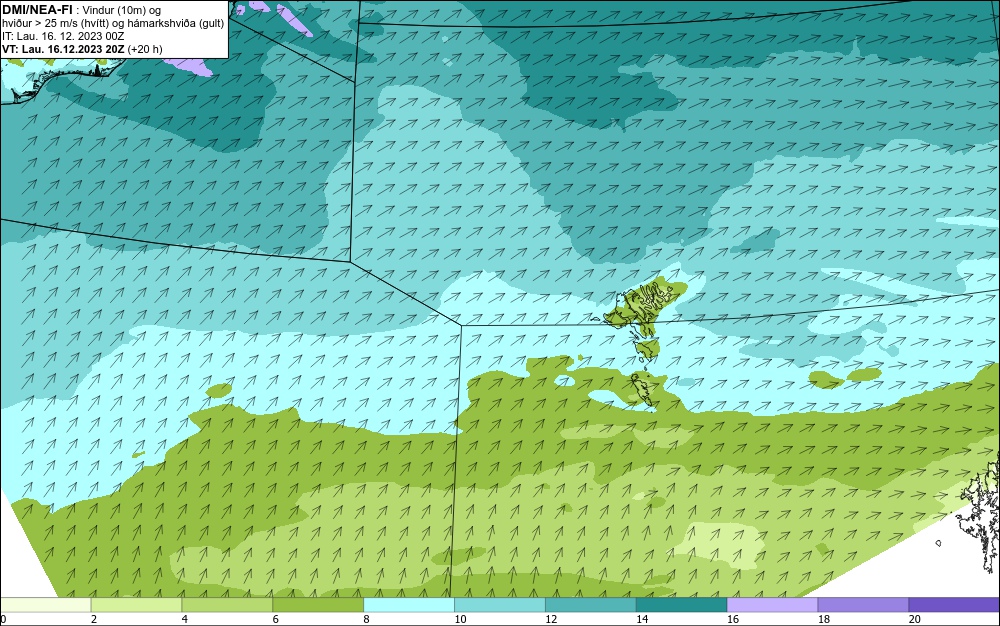Screen dimensions: 1000x626
Task: Select the 4–6 green legend swatch
Action: (227, 605)
